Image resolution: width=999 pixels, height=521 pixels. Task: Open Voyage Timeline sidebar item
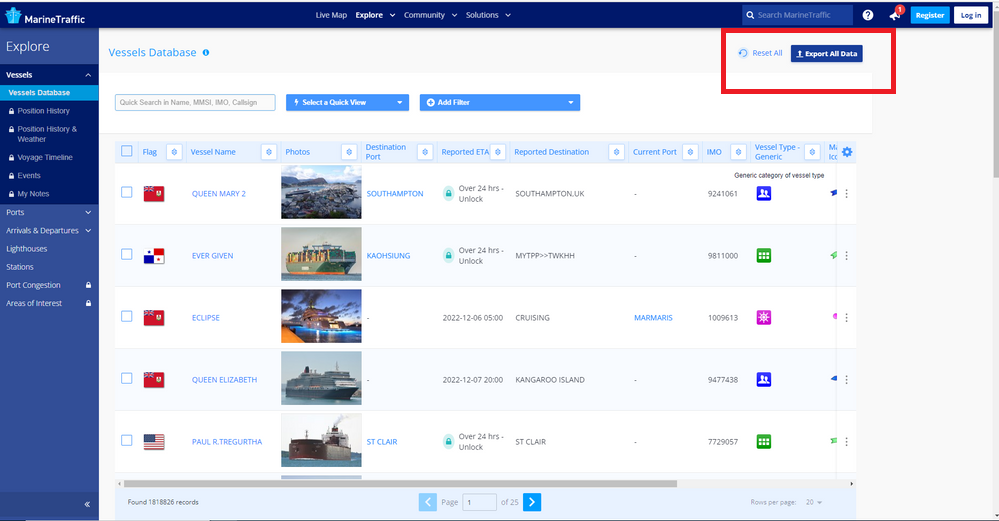pos(45,157)
